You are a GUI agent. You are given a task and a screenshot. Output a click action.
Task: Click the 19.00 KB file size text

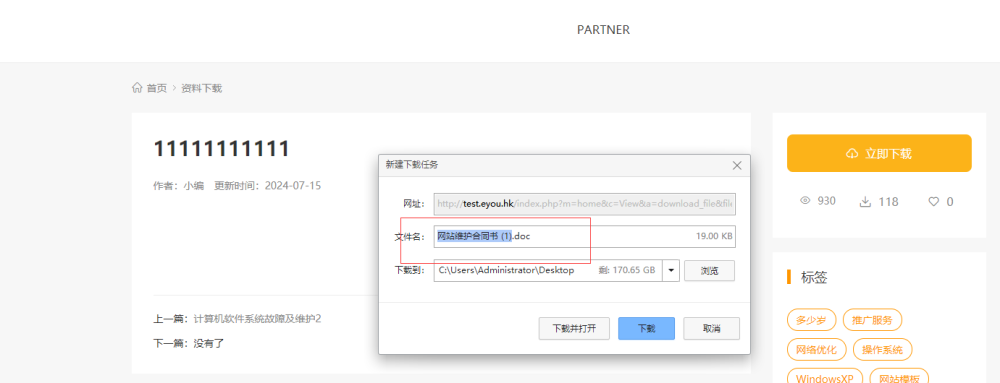point(714,236)
